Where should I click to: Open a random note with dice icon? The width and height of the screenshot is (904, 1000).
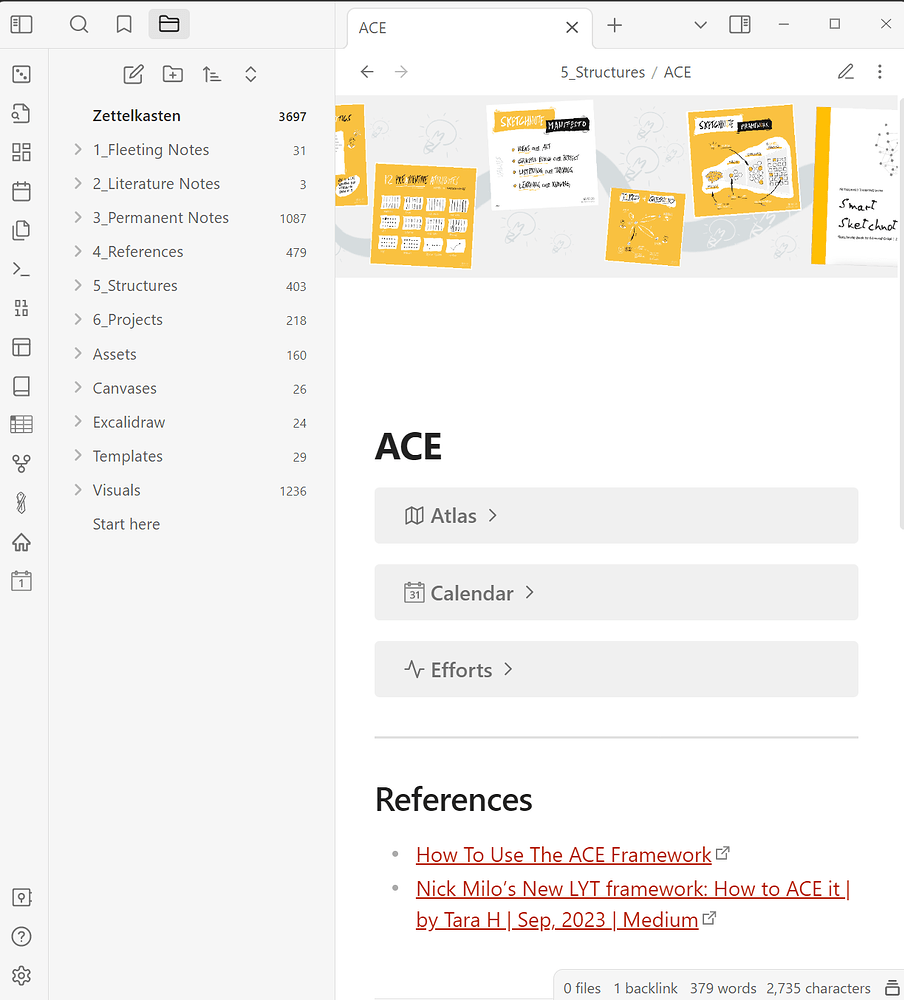tap(21, 75)
